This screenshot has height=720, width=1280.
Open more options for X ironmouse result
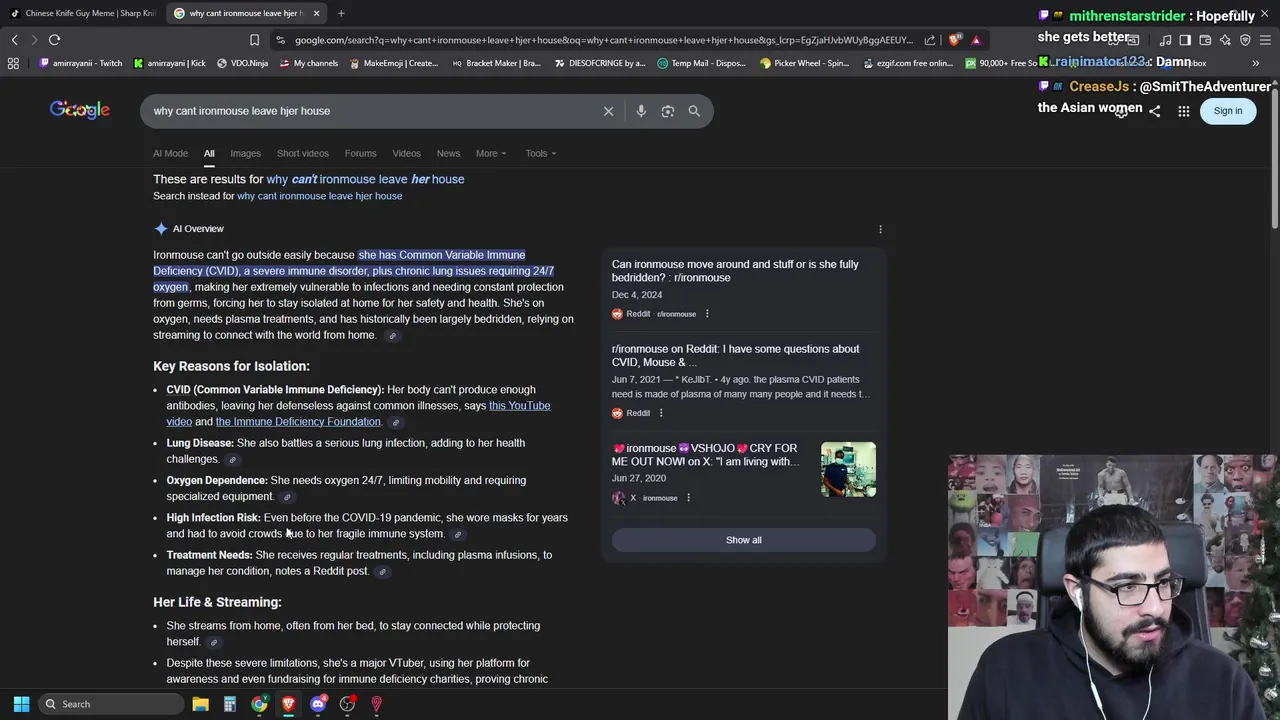[688, 498]
